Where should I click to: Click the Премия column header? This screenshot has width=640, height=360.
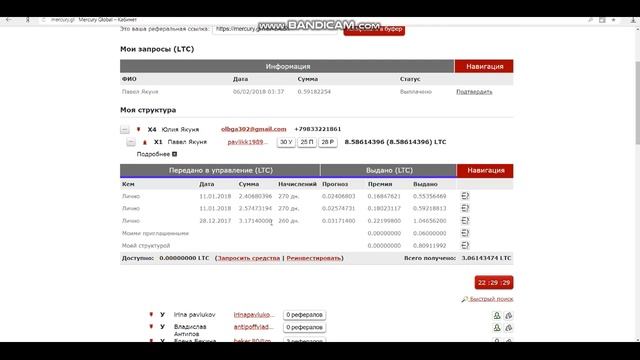click(380, 184)
